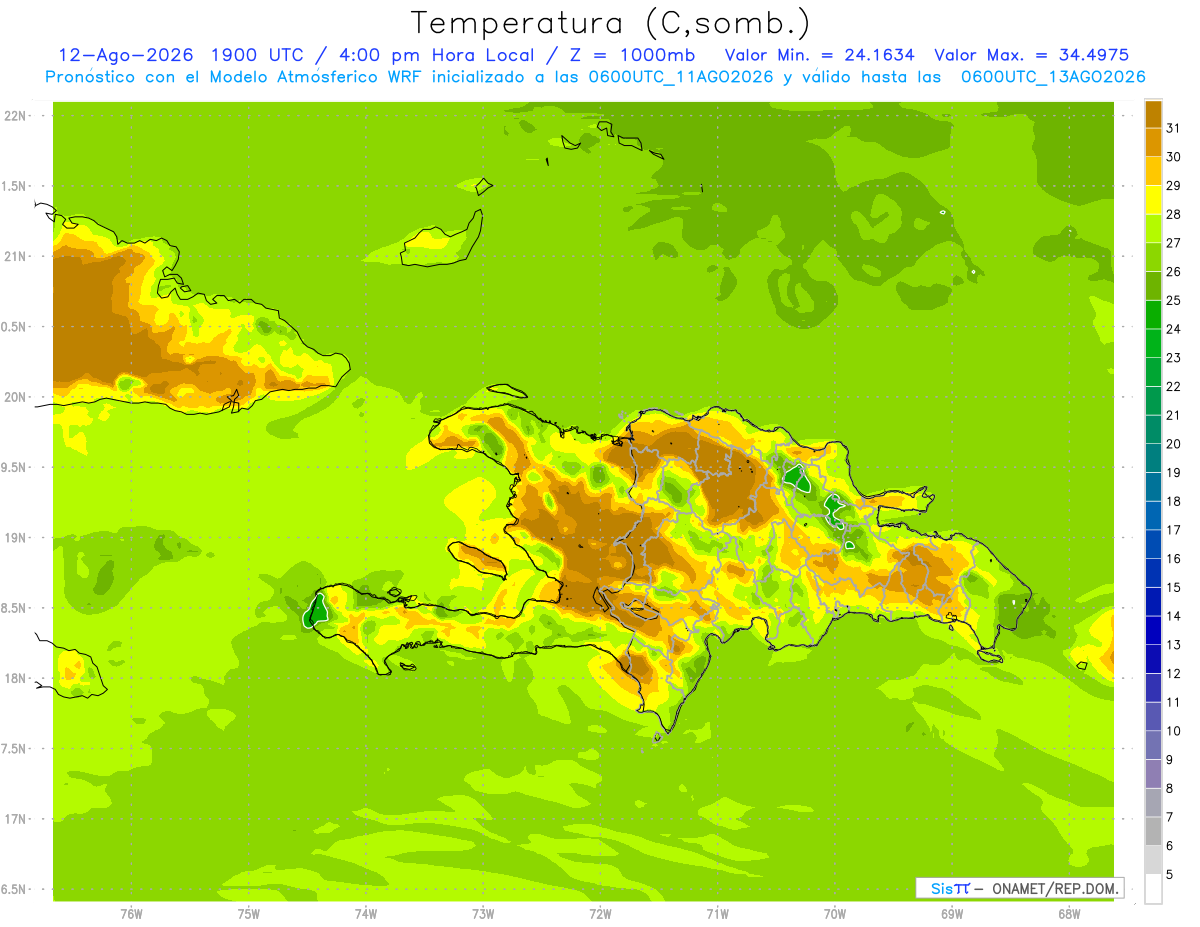Click the '19N' latitude axis label
Viewport: 1200px width, 927px height.
(15, 538)
